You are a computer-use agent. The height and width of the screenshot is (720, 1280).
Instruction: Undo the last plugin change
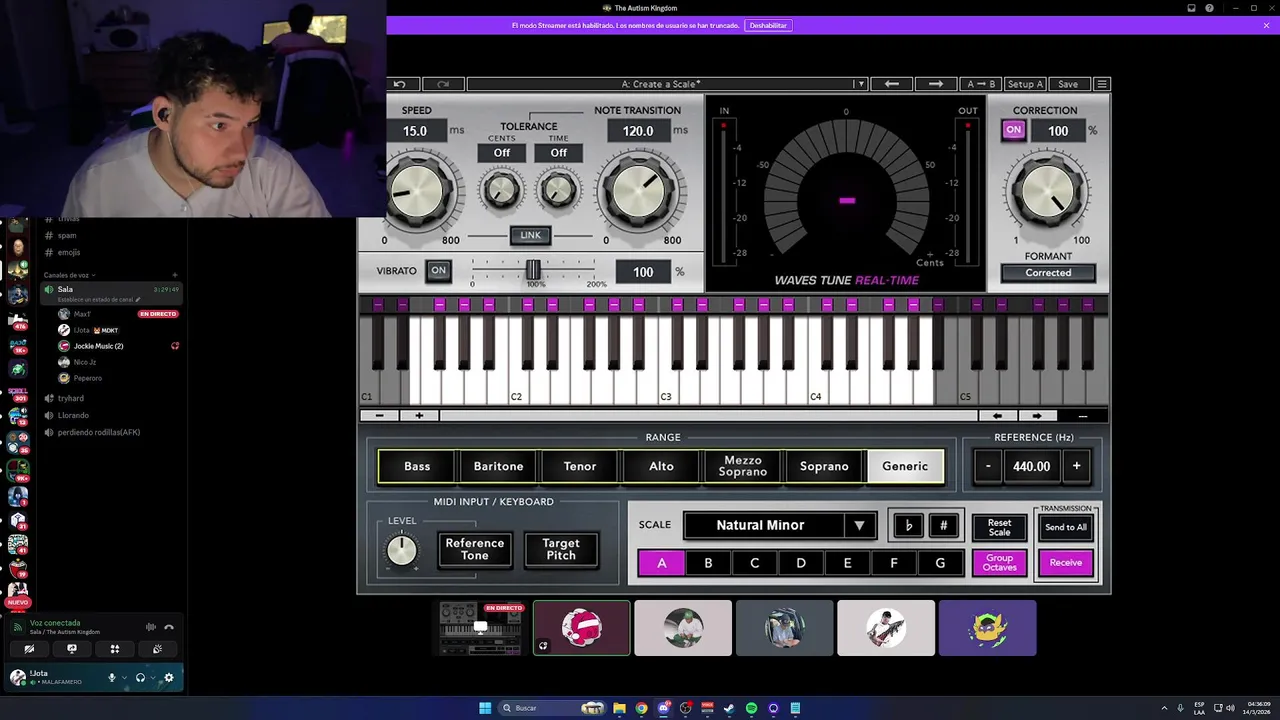(400, 84)
